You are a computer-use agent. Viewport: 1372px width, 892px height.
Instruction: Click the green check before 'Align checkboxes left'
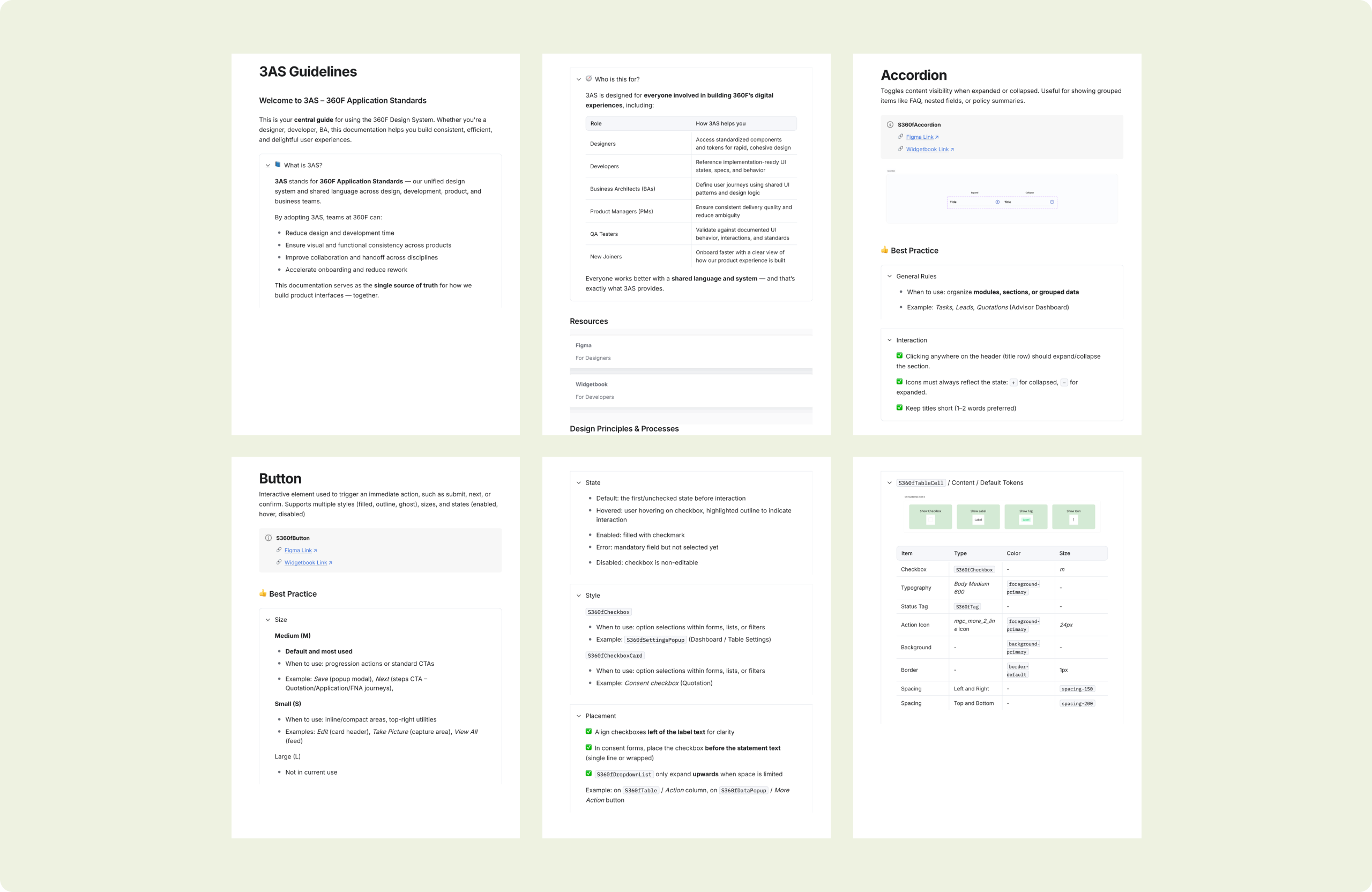[588, 731]
